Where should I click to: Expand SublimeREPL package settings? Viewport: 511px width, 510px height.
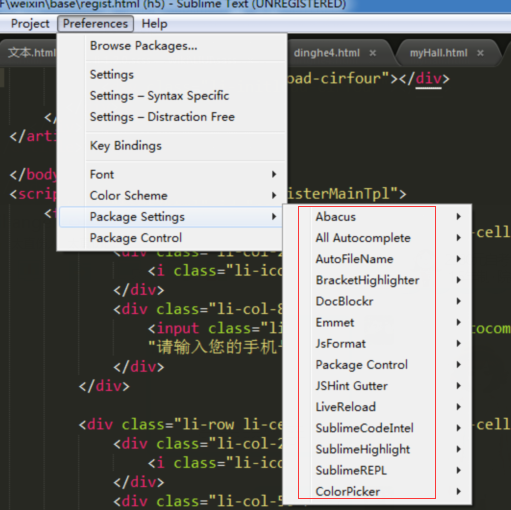click(x=377, y=470)
